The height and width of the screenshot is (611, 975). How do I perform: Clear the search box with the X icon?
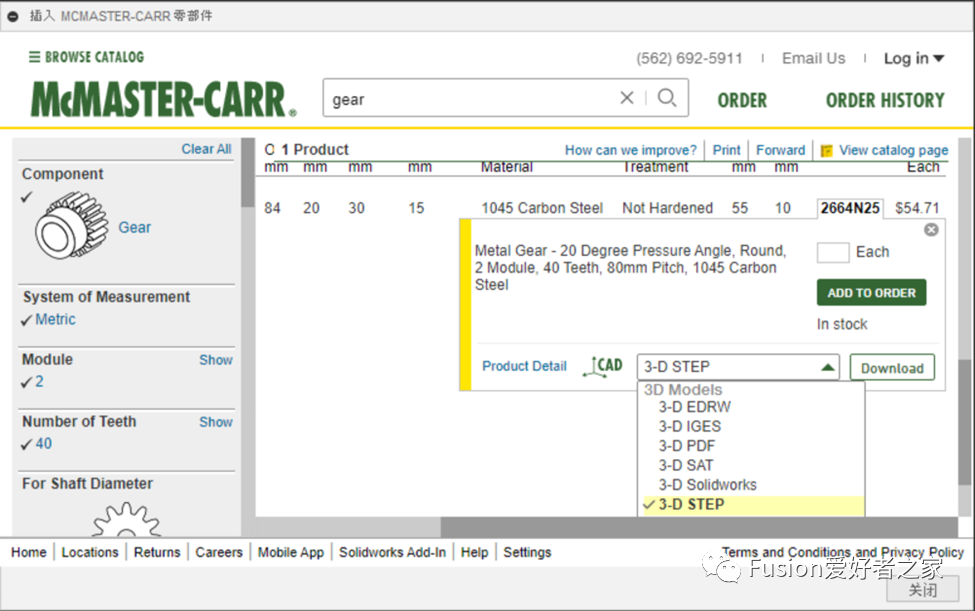pyautogui.click(x=627, y=98)
